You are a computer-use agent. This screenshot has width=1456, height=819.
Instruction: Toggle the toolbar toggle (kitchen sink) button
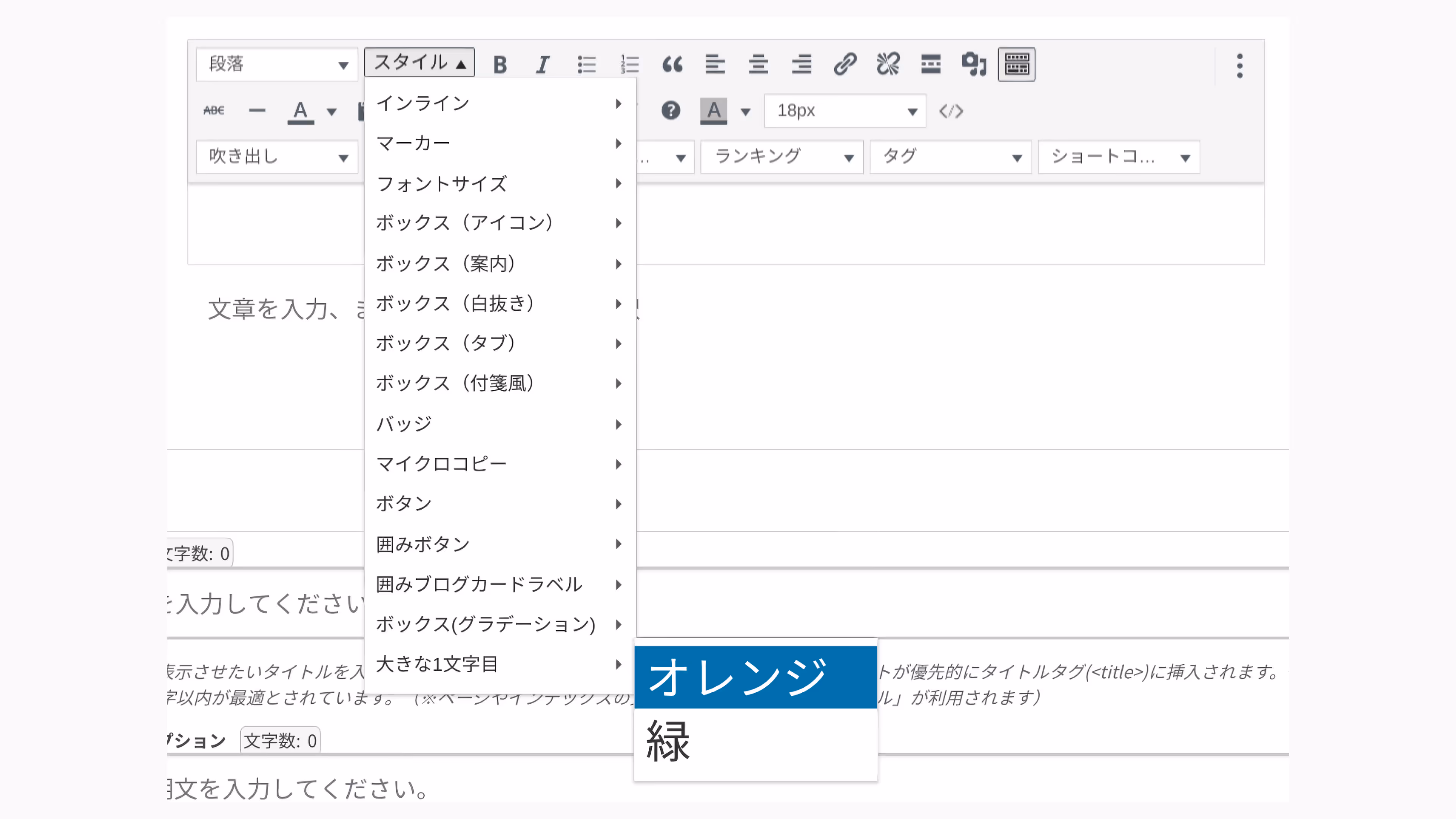[x=1016, y=64]
